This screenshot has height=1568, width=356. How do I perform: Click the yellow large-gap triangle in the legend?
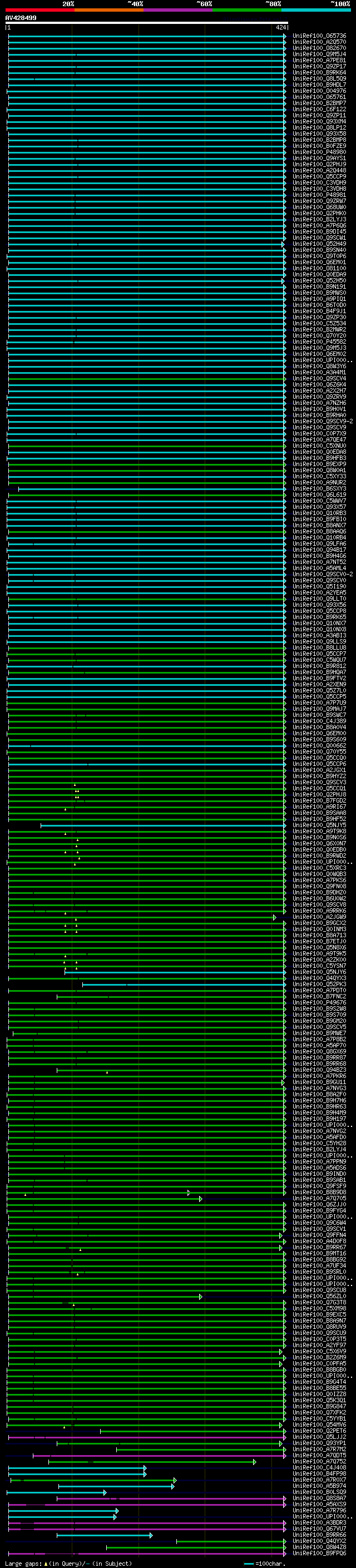coord(46,1563)
